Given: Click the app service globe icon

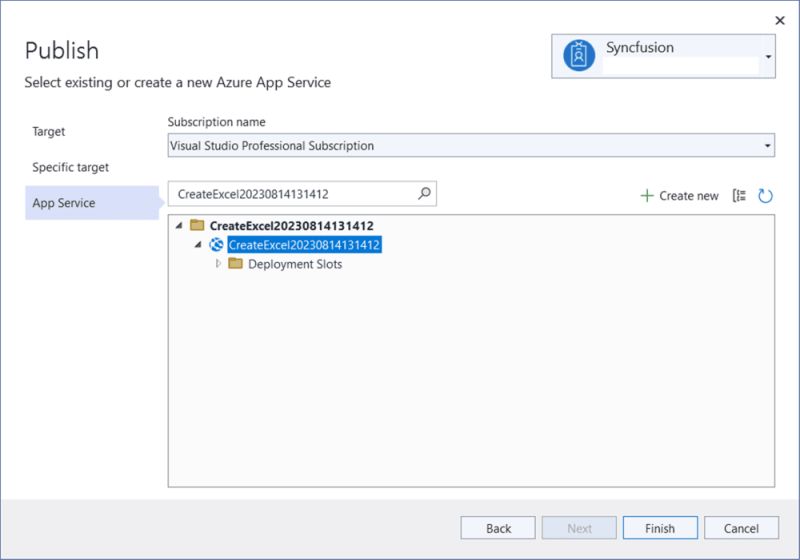Looking at the screenshot, I should [x=216, y=245].
